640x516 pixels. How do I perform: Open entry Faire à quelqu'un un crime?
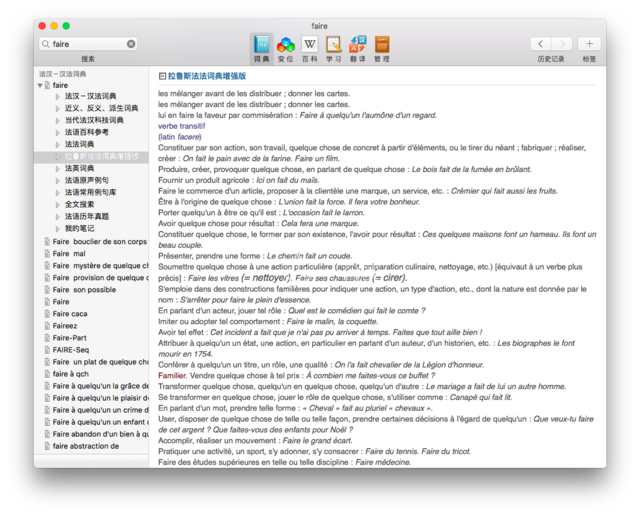pos(100,410)
